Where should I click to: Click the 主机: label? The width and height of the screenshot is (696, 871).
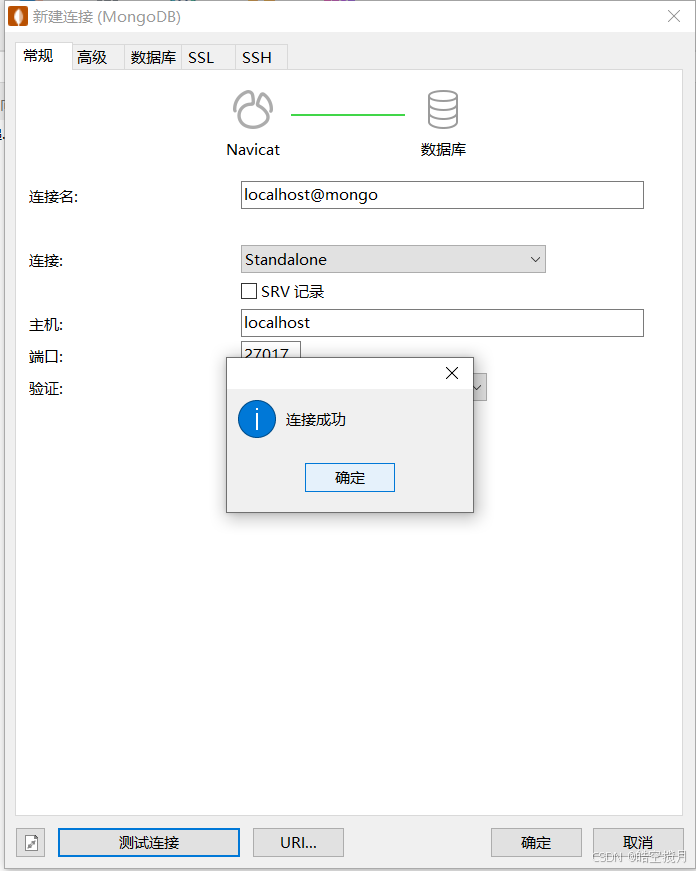pyautogui.click(x=46, y=324)
